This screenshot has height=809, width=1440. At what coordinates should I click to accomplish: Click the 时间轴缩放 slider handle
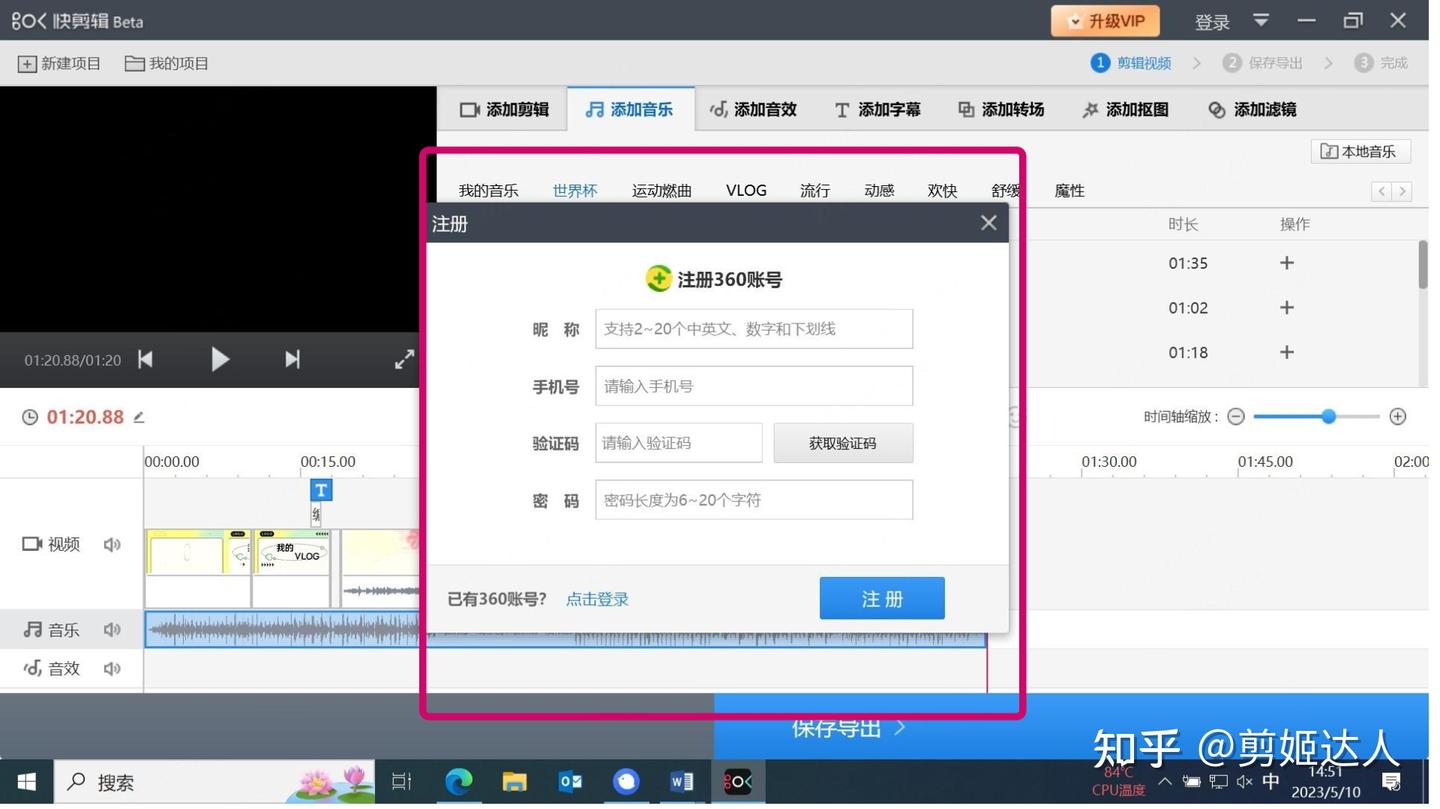click(1329, 417)
